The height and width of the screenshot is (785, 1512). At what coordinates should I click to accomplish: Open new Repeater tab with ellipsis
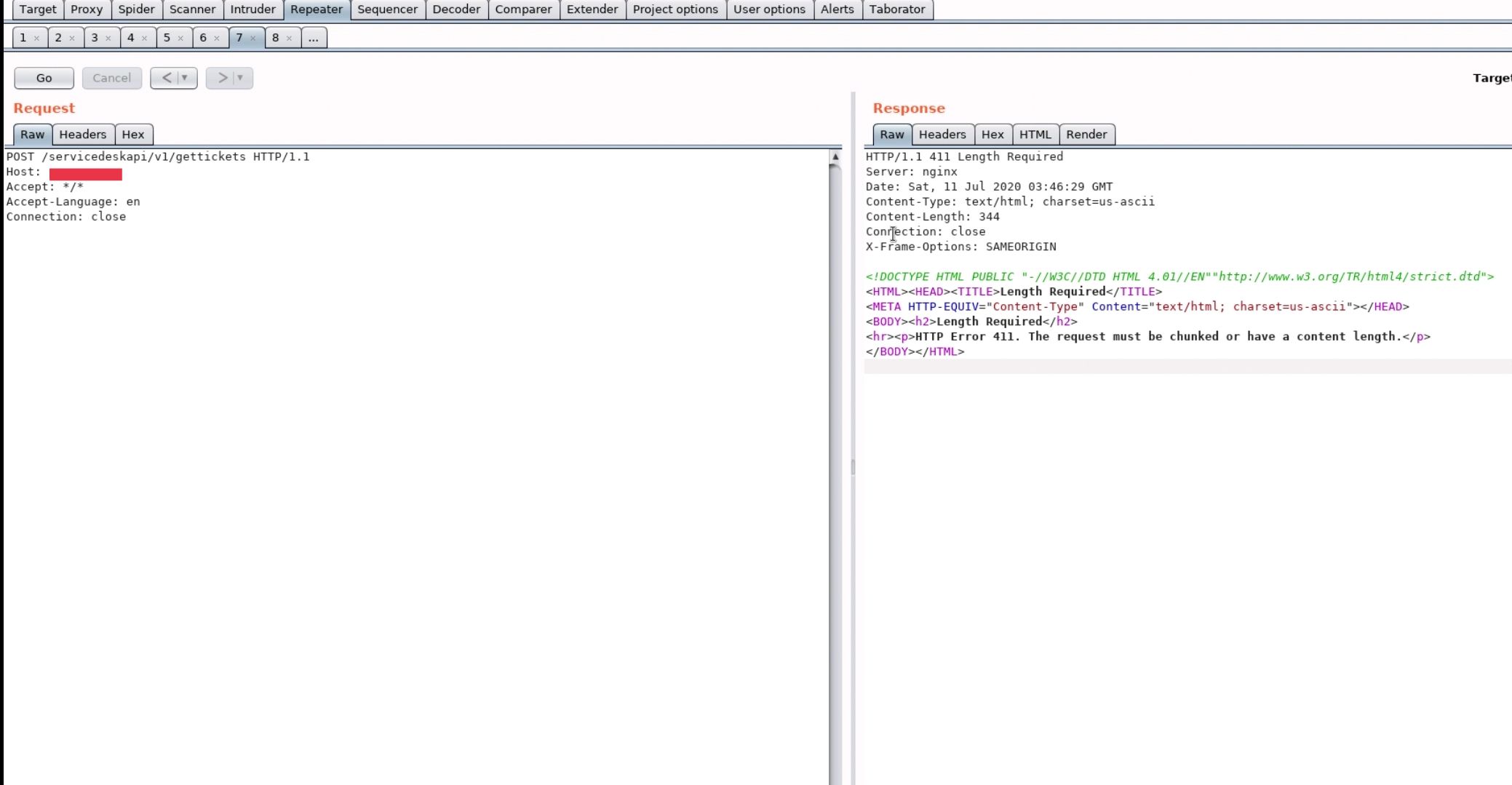tap(313, 38)
